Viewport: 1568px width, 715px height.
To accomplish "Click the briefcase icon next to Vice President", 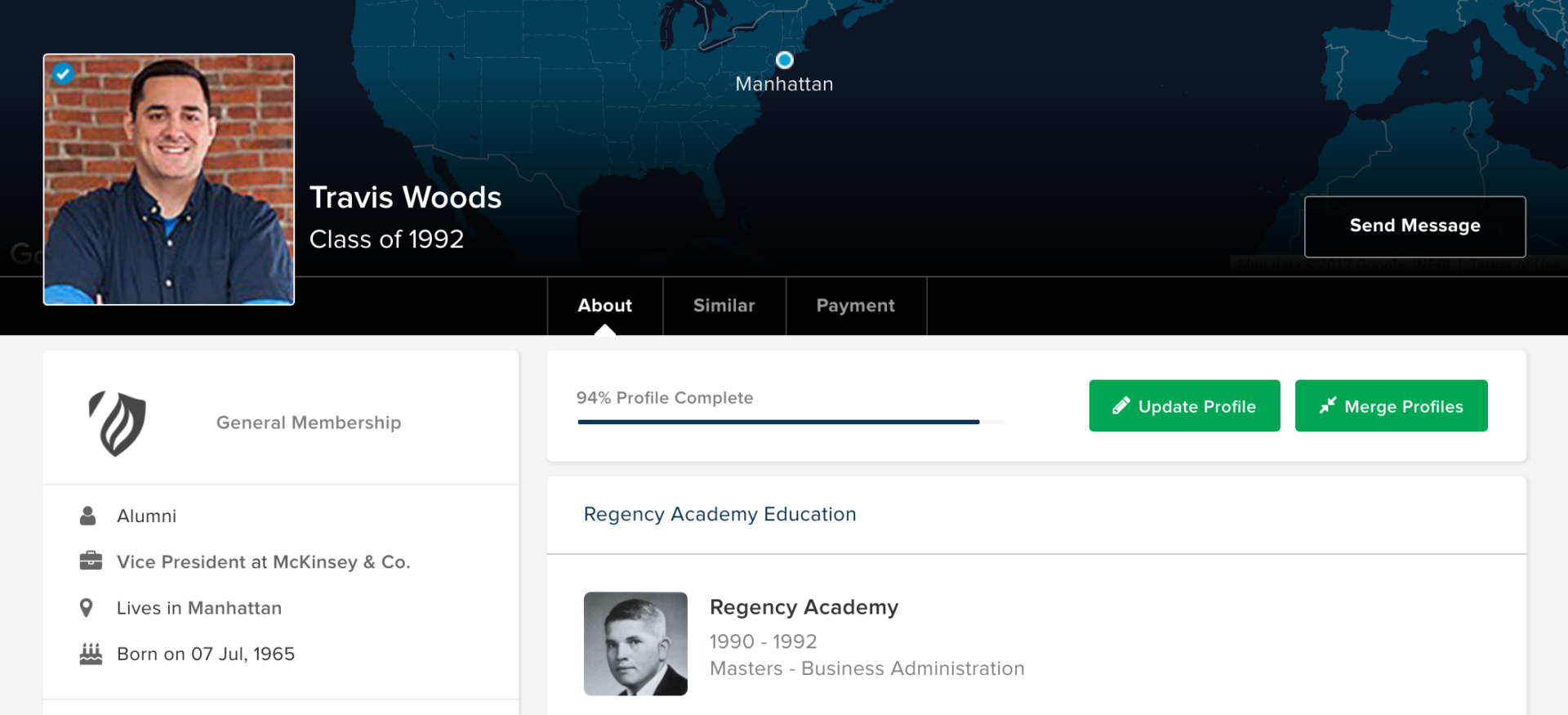I will 90,561.
